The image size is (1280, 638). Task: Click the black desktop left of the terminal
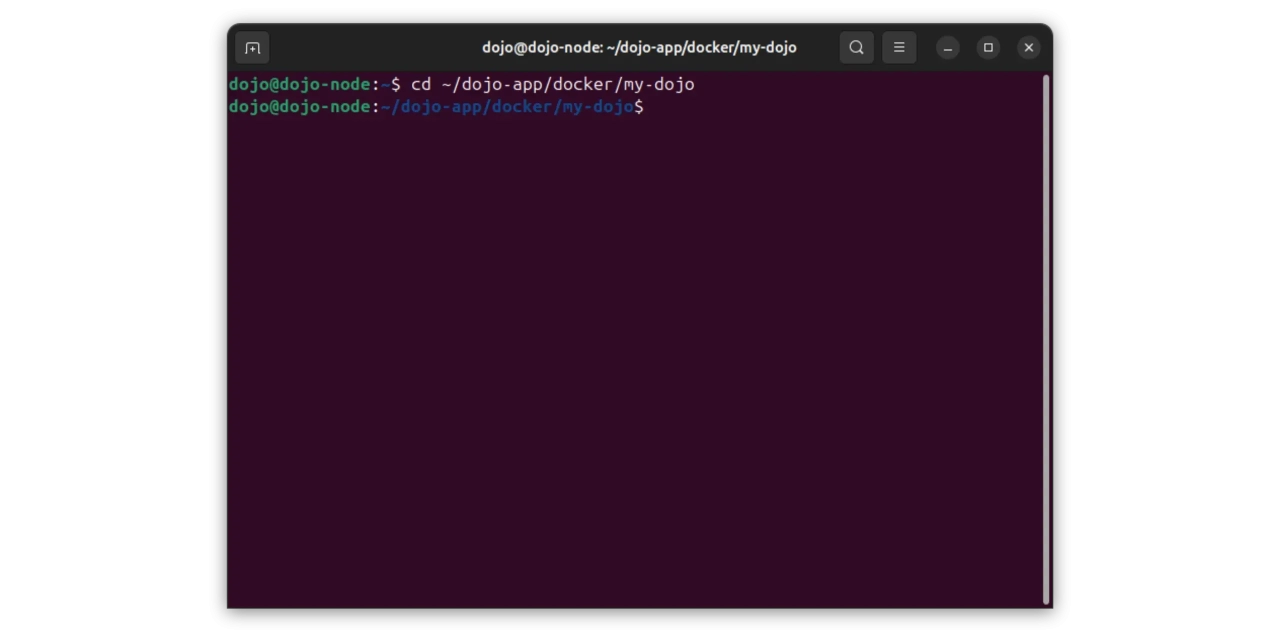110,320
